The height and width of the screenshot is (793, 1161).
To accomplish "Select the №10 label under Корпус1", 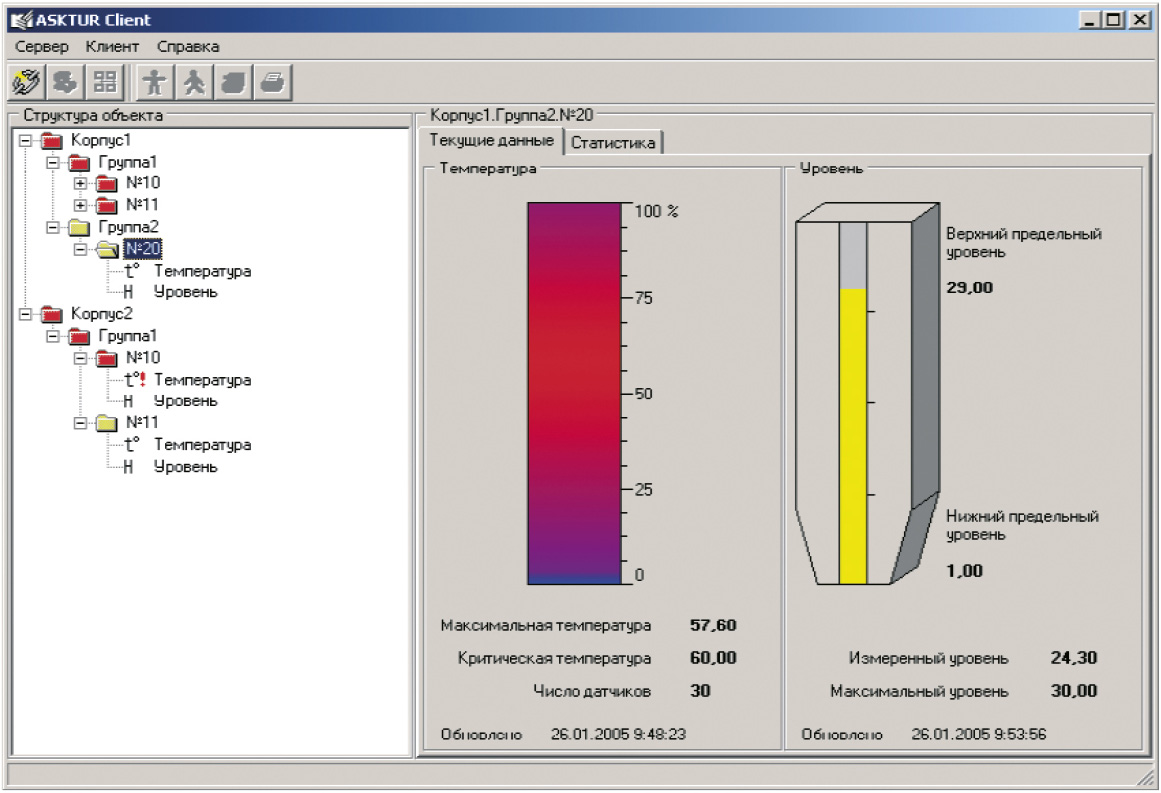I will pyautogui.click(x=143, y=183).
